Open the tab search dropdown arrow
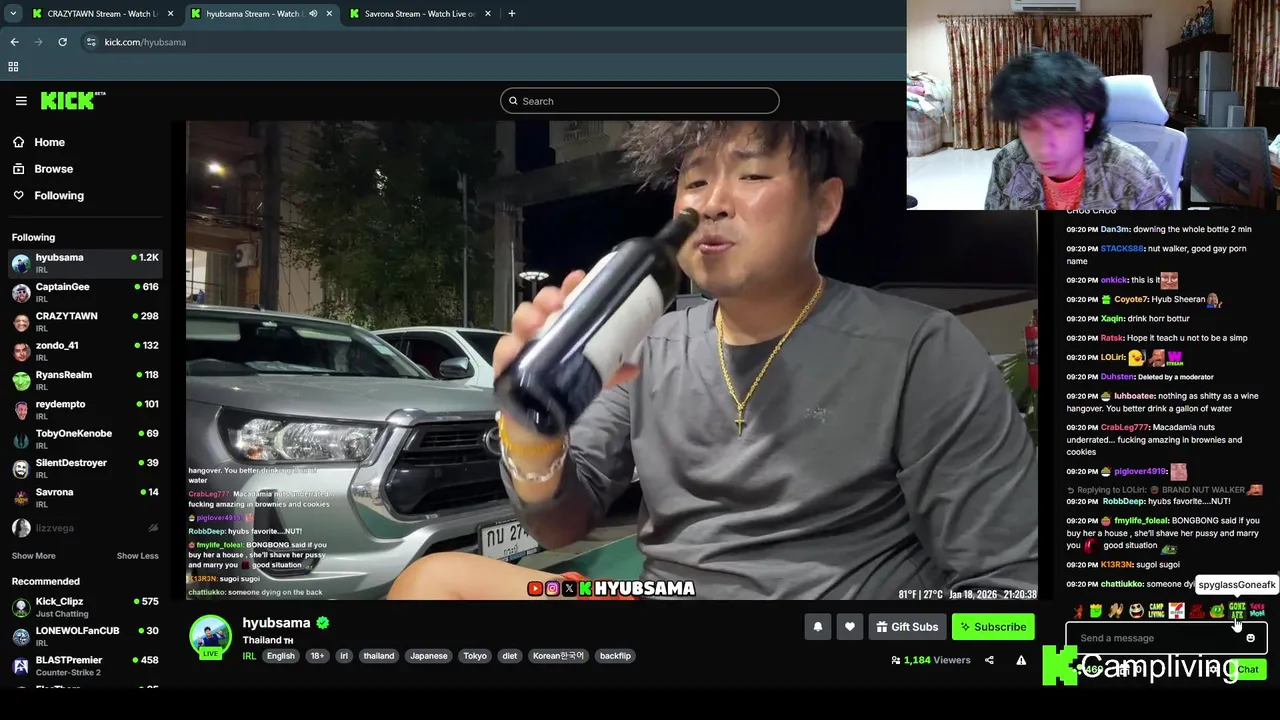1280x720 pixels. (x=13, y=14)
